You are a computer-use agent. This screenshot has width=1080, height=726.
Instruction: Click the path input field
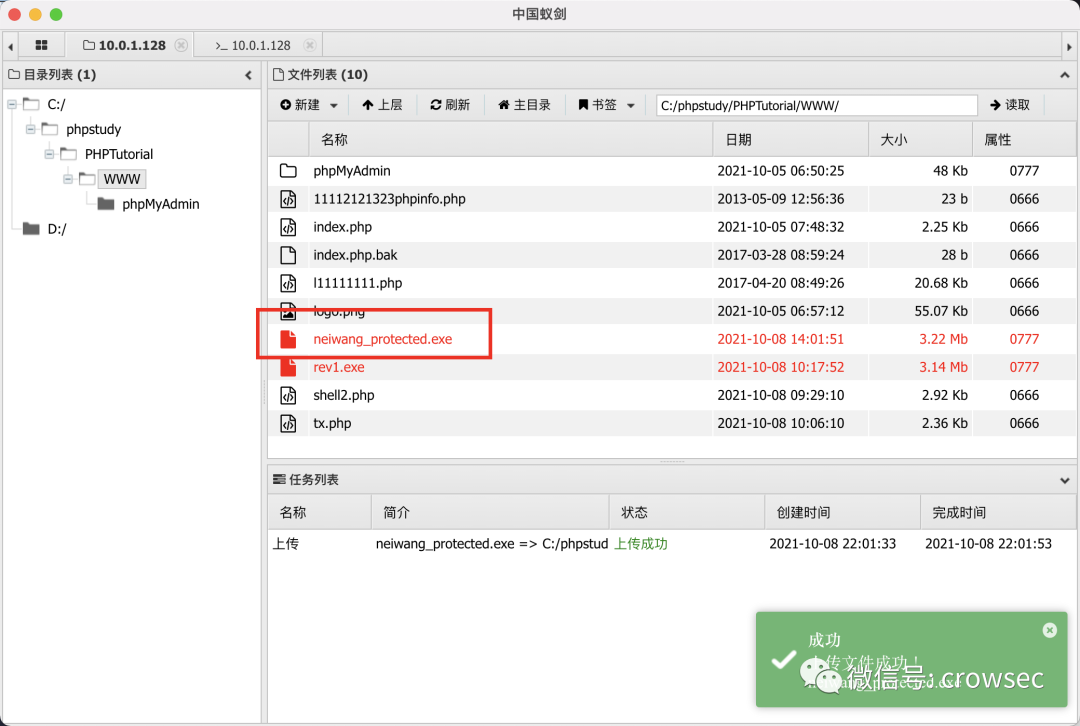click(x=816, y=105)
